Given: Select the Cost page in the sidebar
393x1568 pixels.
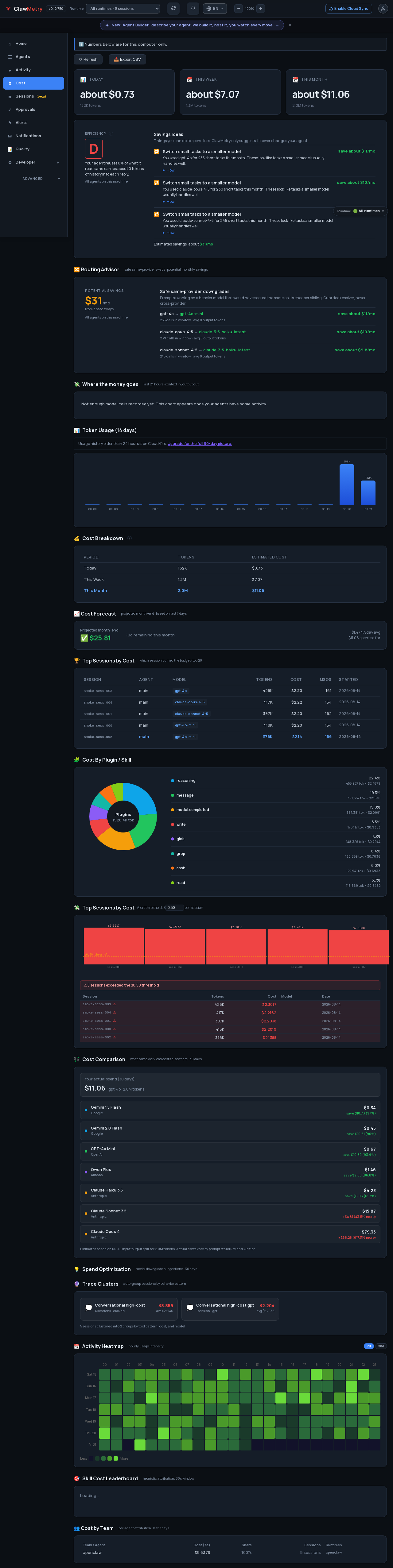Looking at the screenshot, I should [33, 83].
